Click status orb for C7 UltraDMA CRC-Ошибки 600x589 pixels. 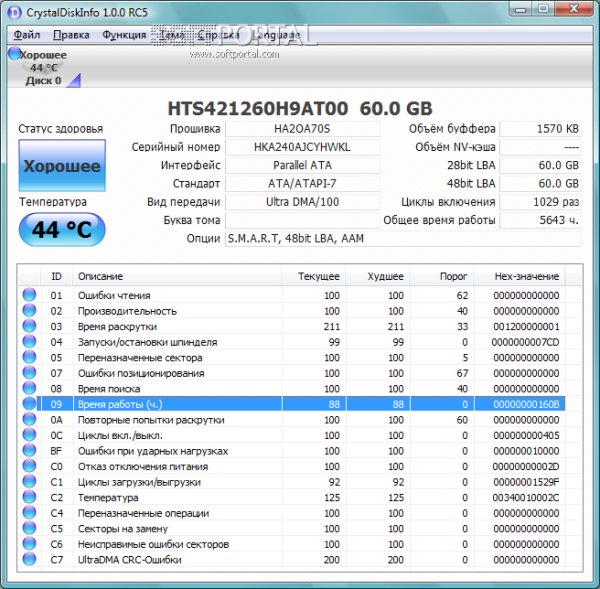coord(29,559)
